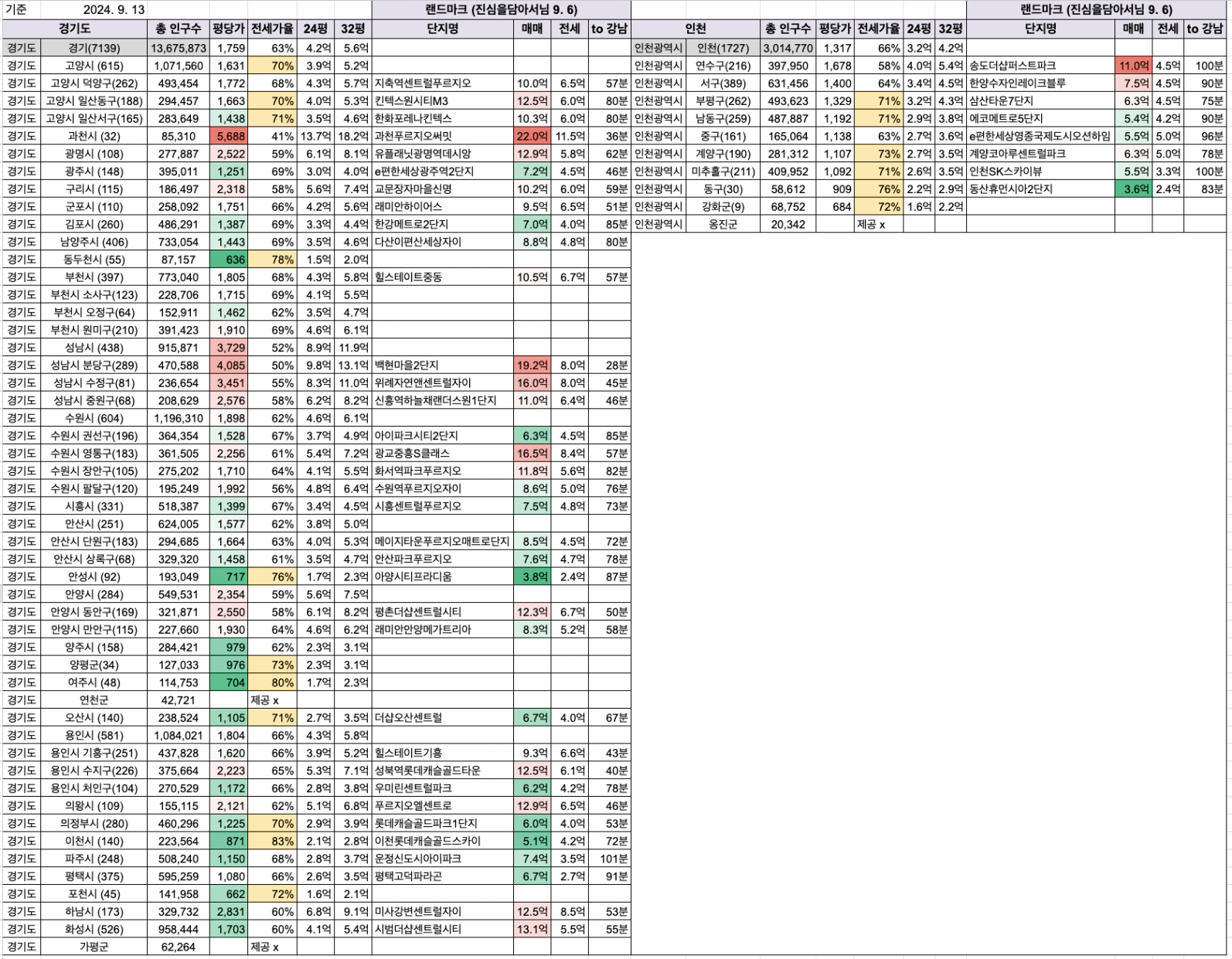Image resolution: width=1232 pixels, height=959 pixels.
Task: Select 83% jeonse ratio for 이천시
Action: [272, 841]
